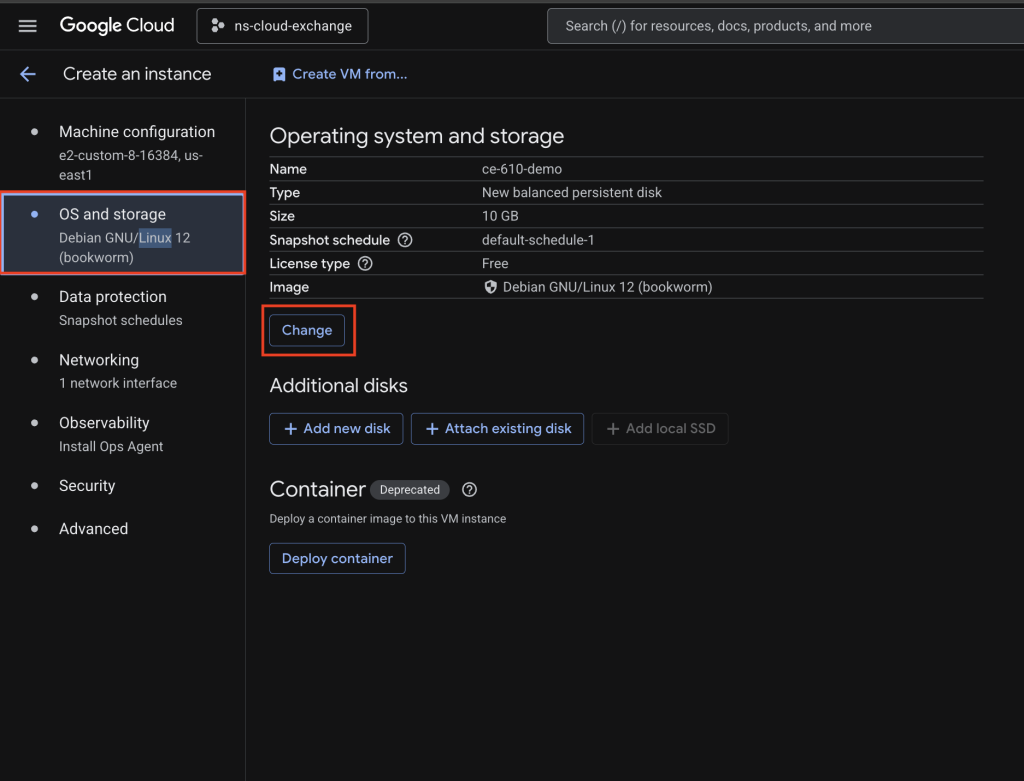
Task: Open the hamburger navigation menu
Action: click(x=27, y=26)
